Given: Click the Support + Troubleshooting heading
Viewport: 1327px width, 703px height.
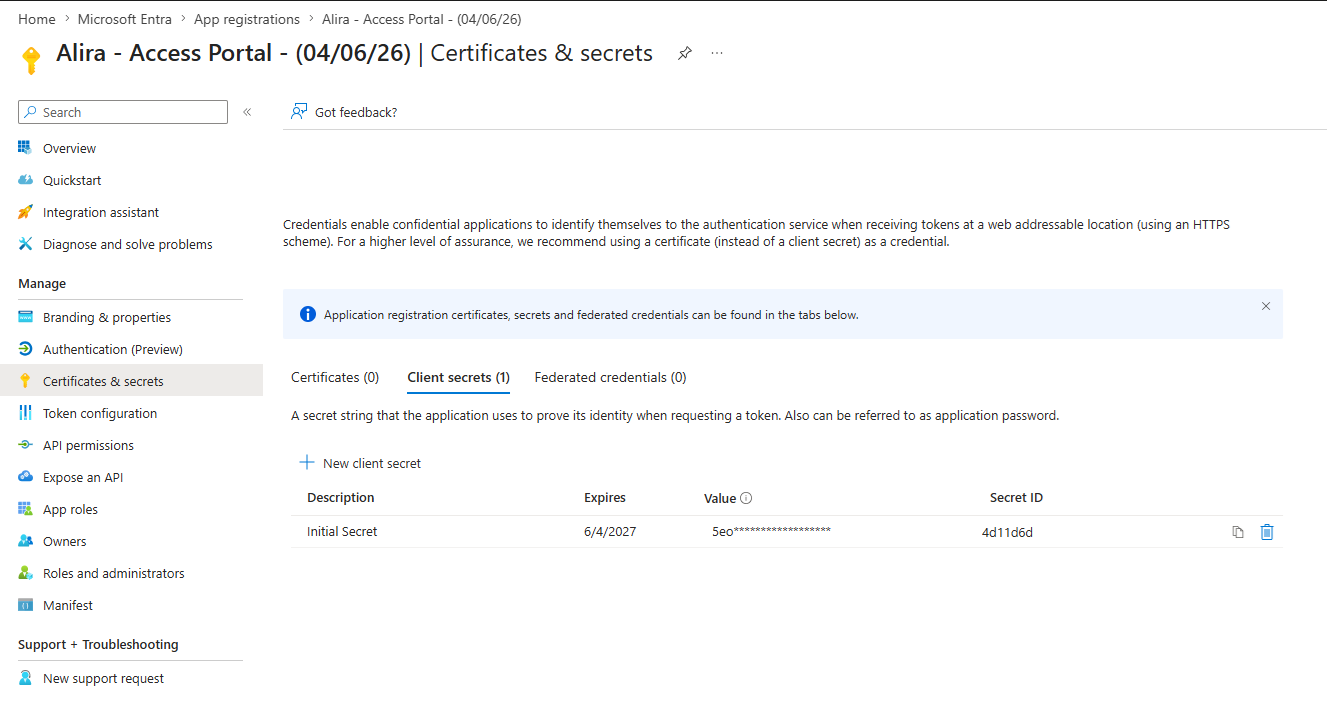Looking at the screenshot, I should [98, 645].
